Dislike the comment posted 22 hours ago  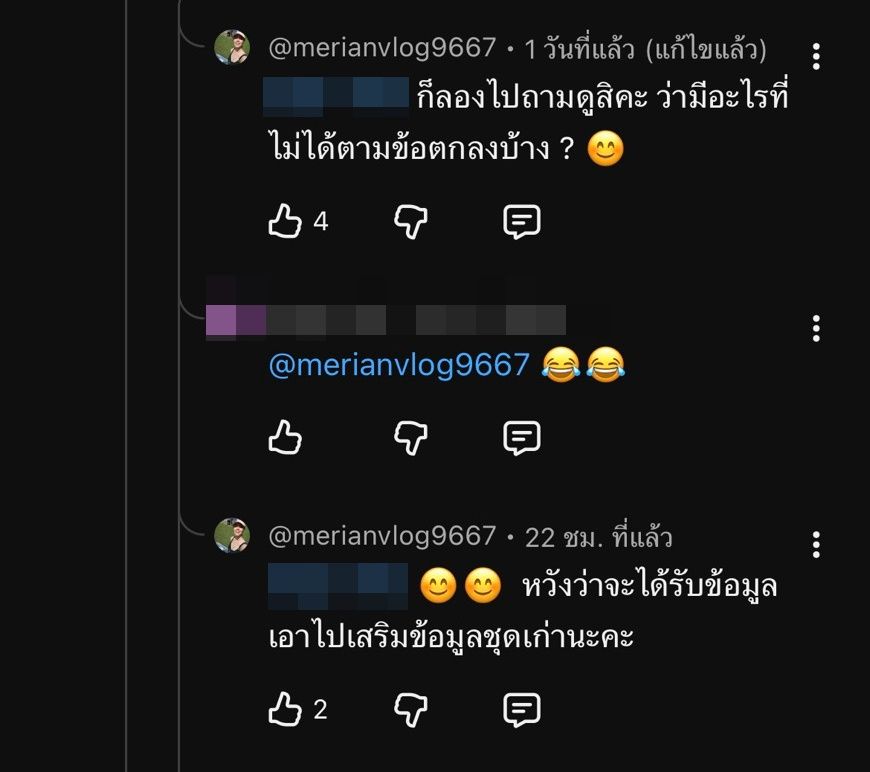(411, 709)
